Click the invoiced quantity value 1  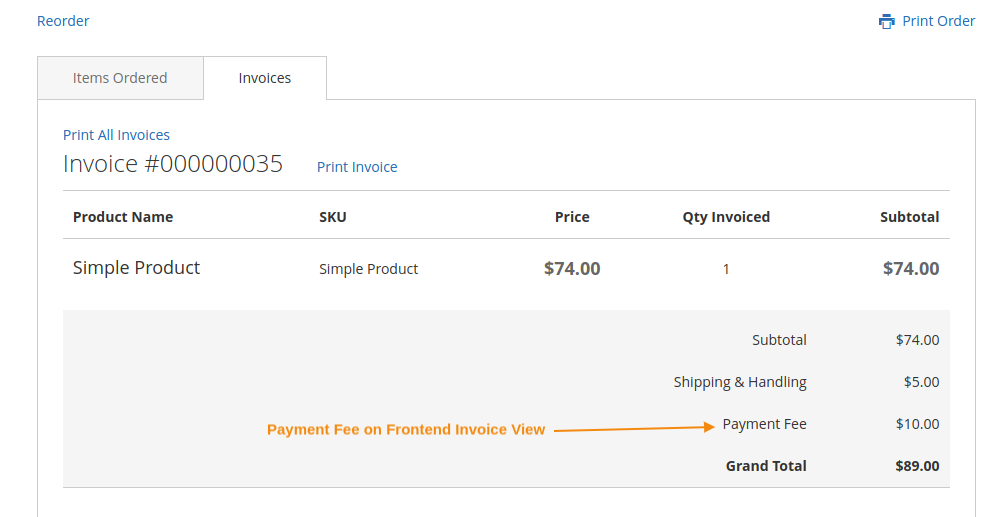pos(726,269)
